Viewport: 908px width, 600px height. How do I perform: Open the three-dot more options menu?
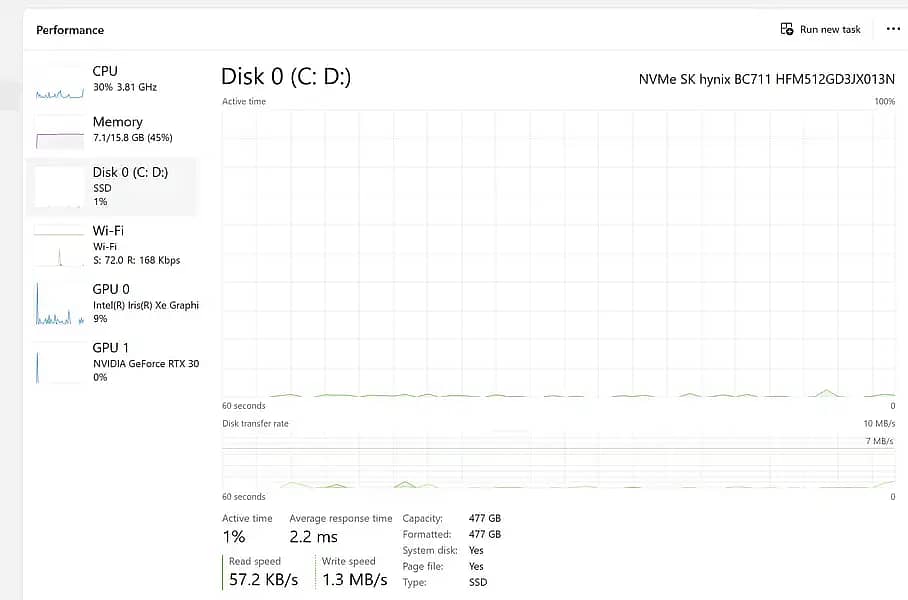click(x=893, y=29)
